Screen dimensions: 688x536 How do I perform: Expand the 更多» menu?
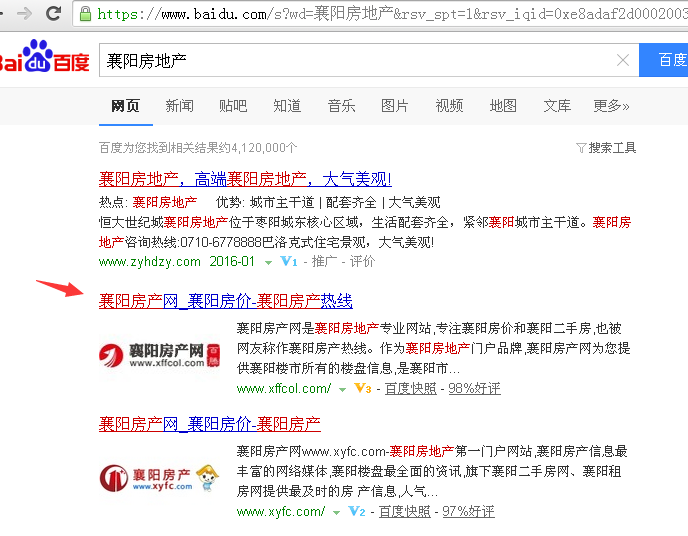pyautogui.click(x=611, y=106)
